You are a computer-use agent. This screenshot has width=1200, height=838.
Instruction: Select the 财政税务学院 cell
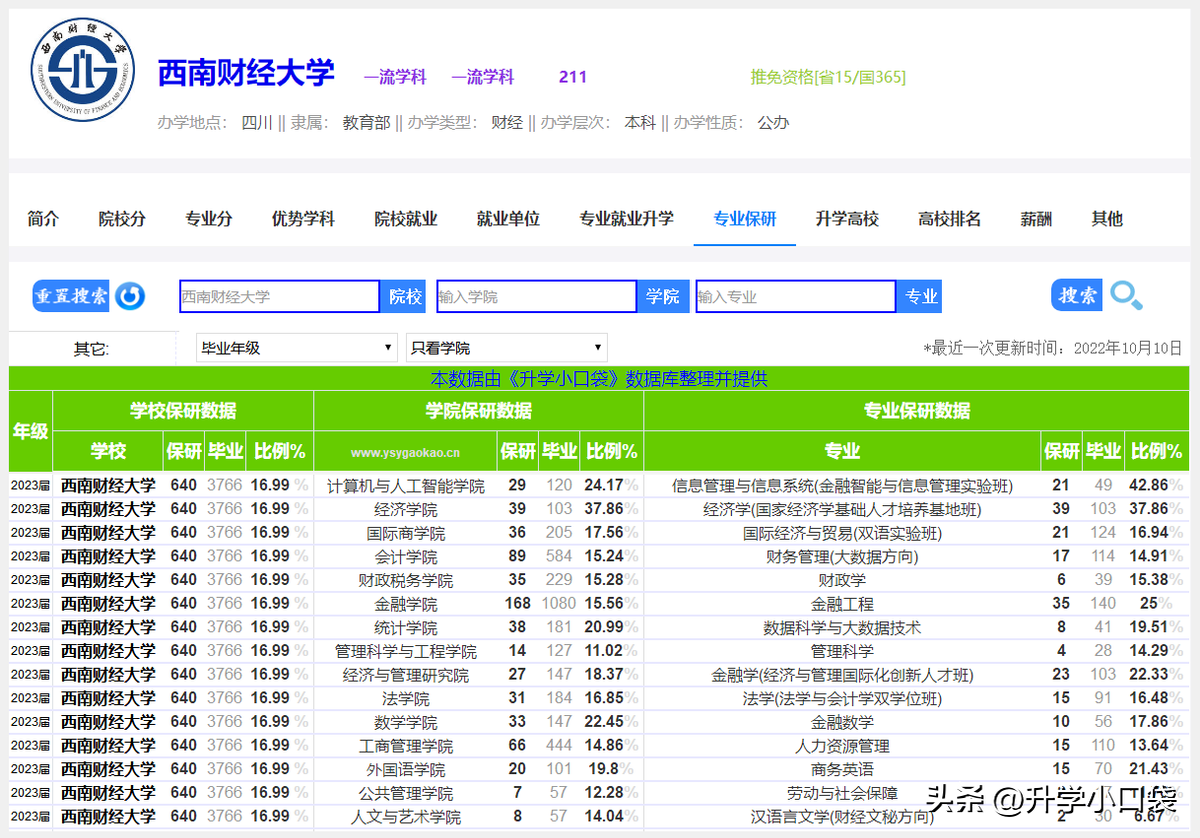pos(406,580)
